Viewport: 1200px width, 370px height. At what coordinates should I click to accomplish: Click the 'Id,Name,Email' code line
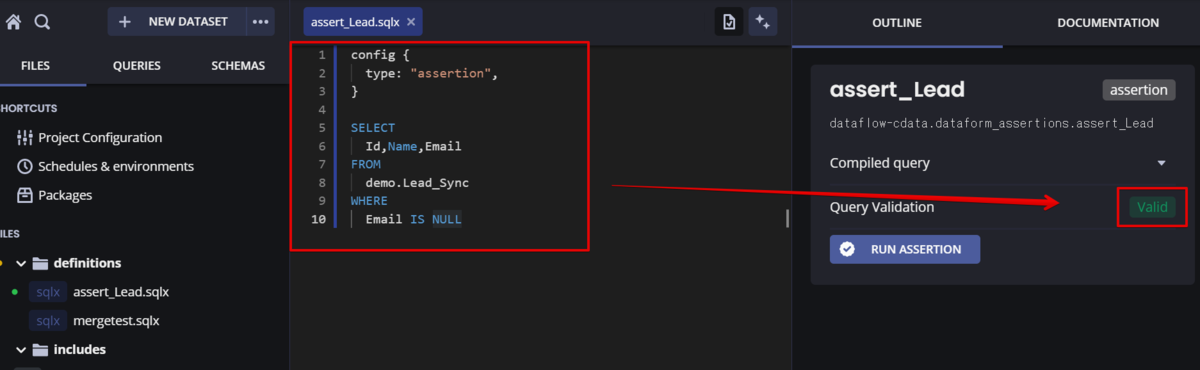413,146
